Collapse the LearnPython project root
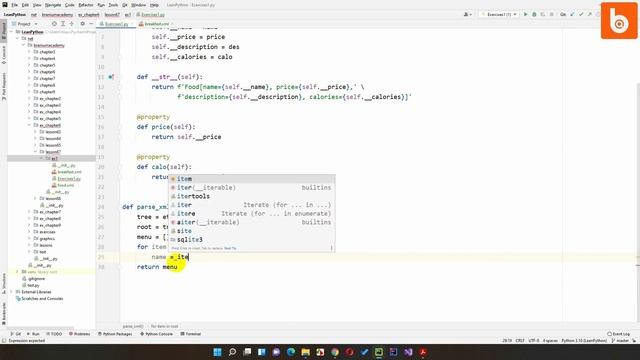This screenshot has width=640, height=360. [12, 32]
